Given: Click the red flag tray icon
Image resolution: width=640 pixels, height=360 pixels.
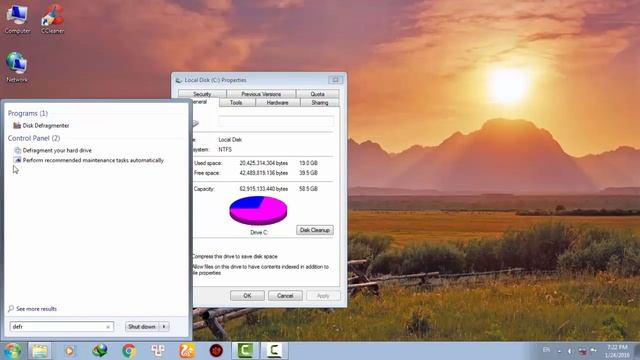Looking at the screenshot, I should pos(582,351).
